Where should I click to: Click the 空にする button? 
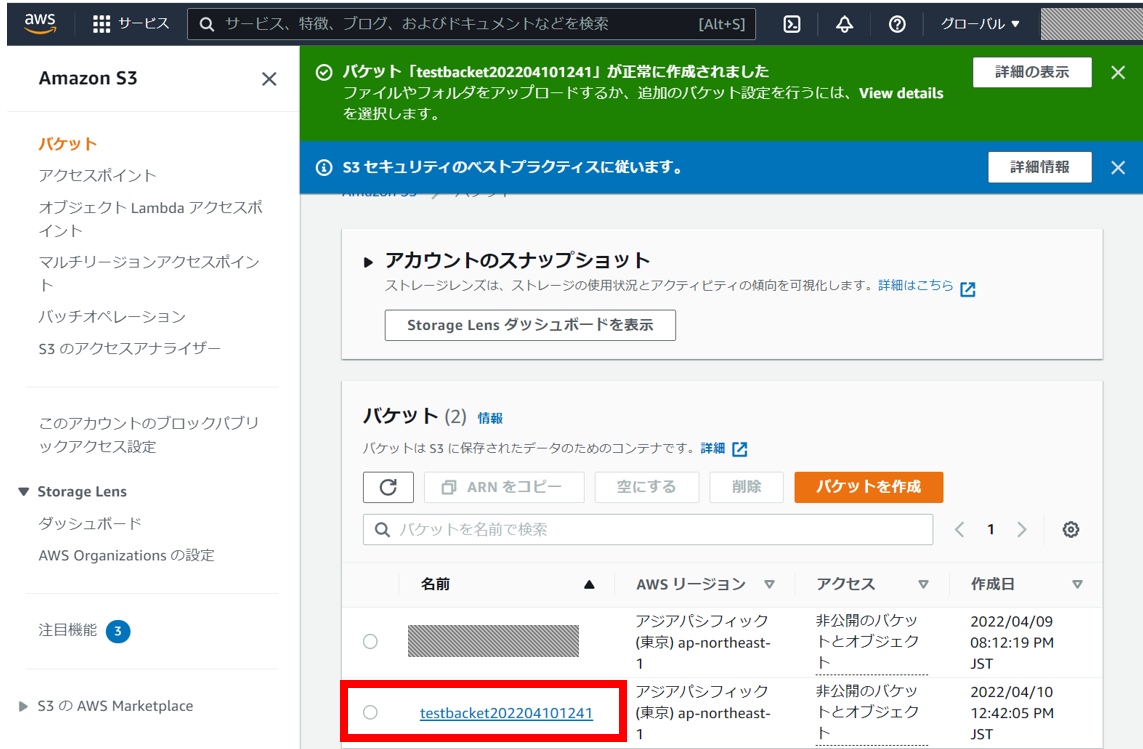pyautogui.click(x=647, y=487)
